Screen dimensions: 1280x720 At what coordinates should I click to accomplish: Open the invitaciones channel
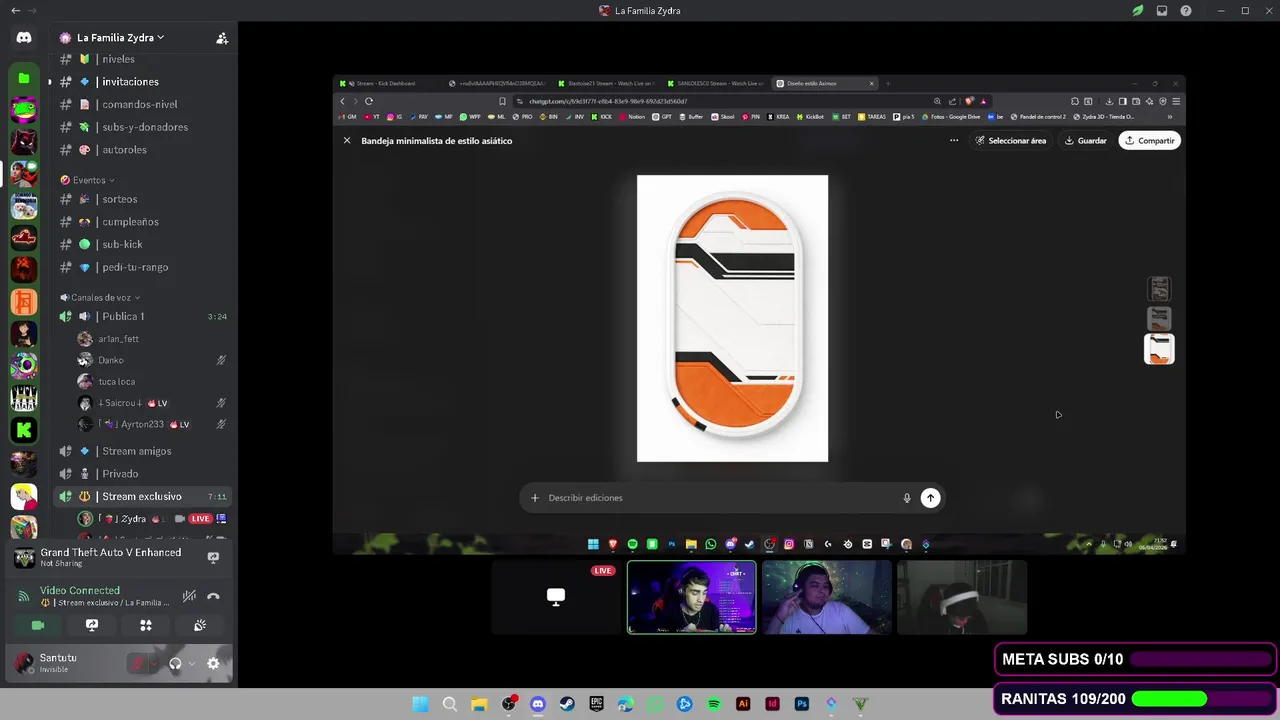click(143, 82)
